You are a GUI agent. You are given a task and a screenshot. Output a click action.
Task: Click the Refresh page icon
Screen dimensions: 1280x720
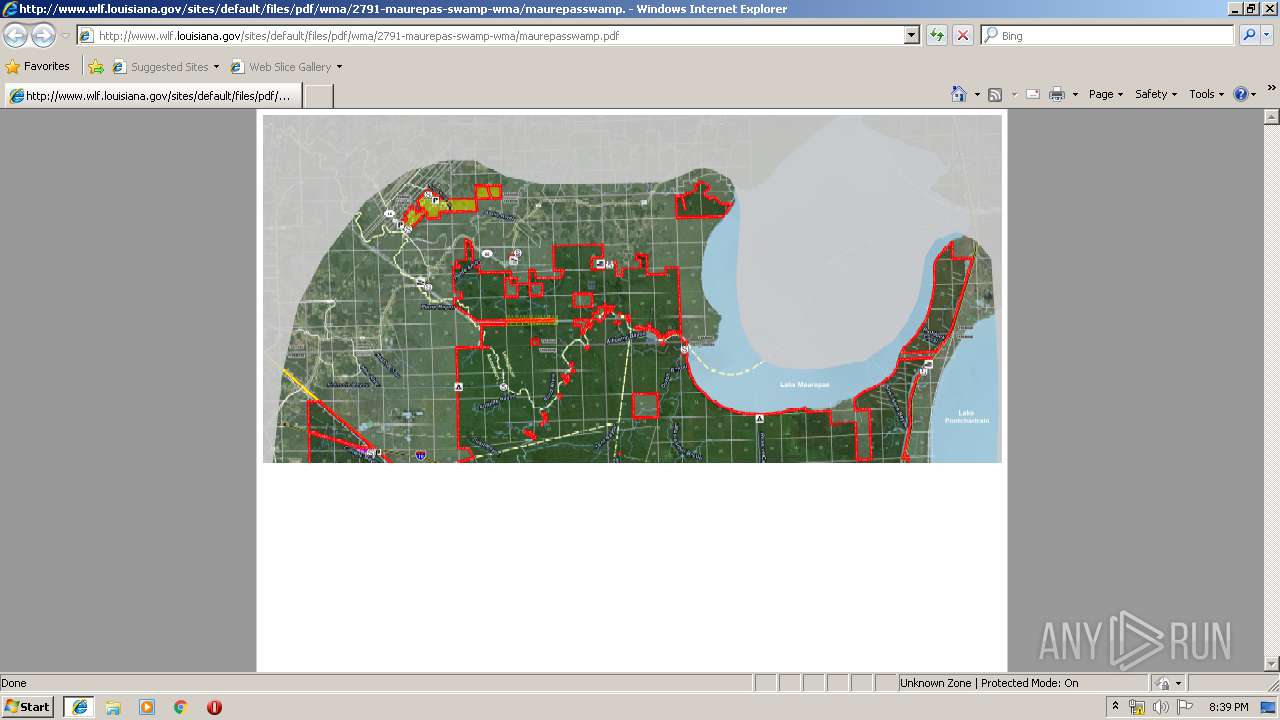[x=937, y=35]
